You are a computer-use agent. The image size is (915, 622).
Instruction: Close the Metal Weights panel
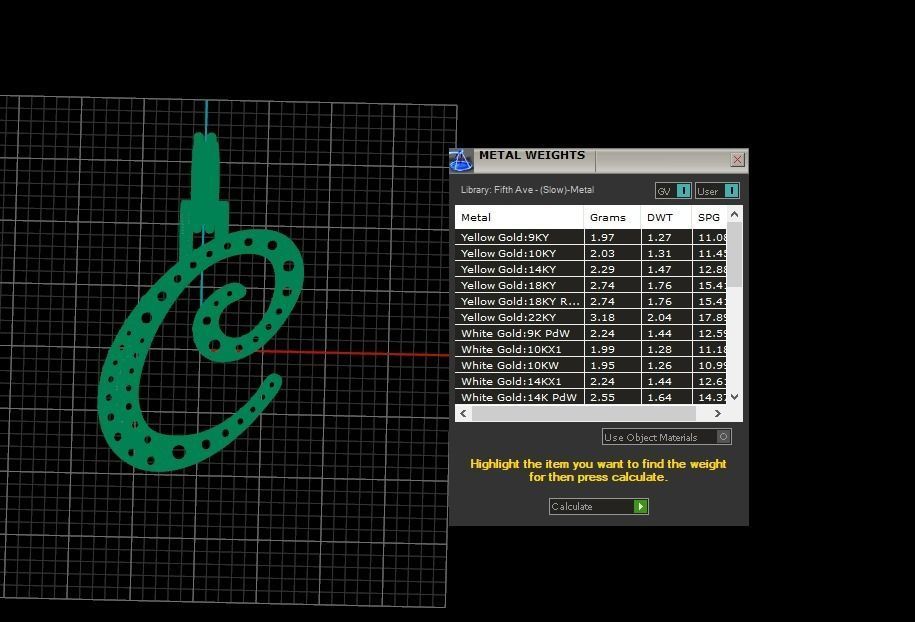point(737,159)
